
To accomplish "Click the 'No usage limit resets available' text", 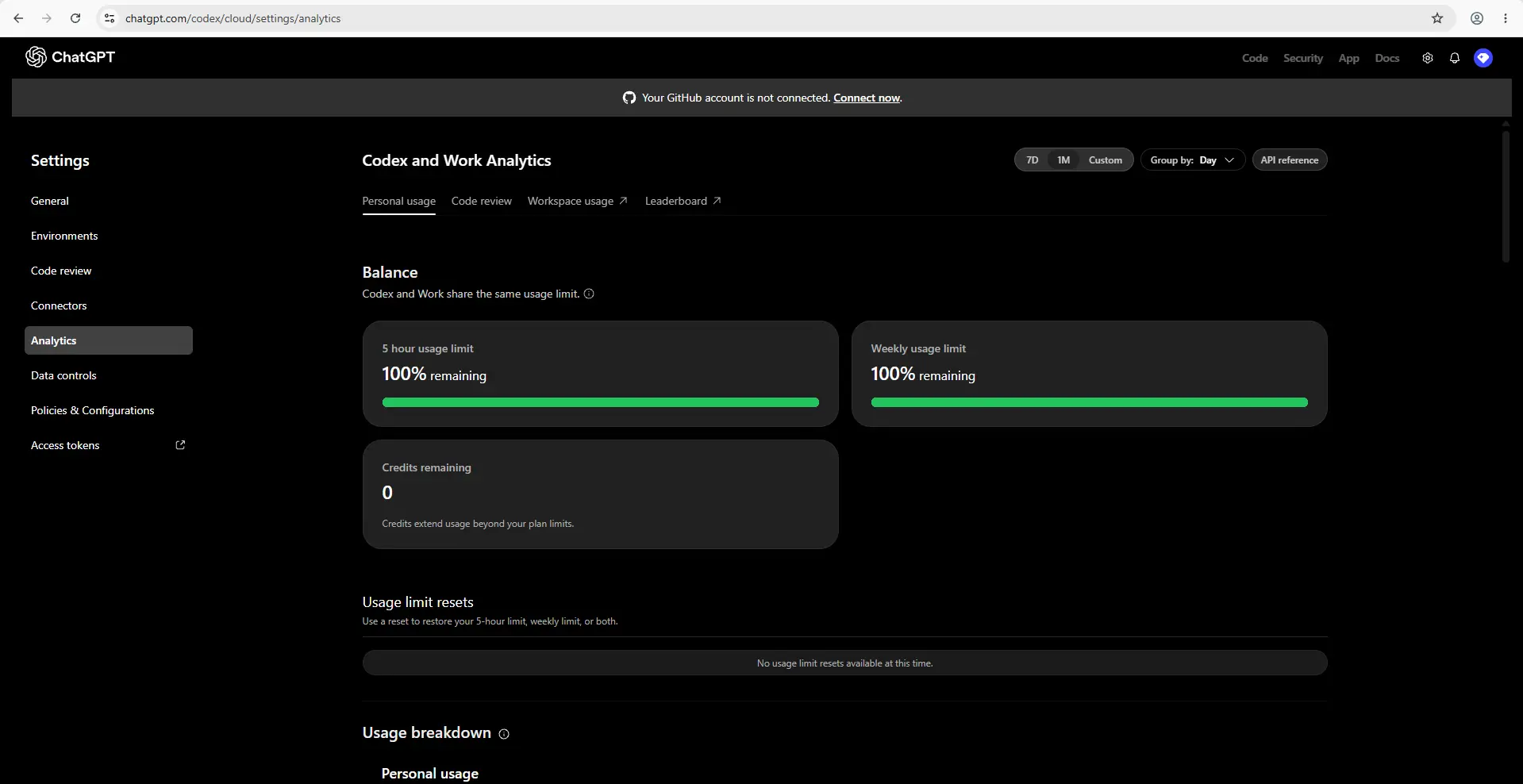I will point(845,663).
